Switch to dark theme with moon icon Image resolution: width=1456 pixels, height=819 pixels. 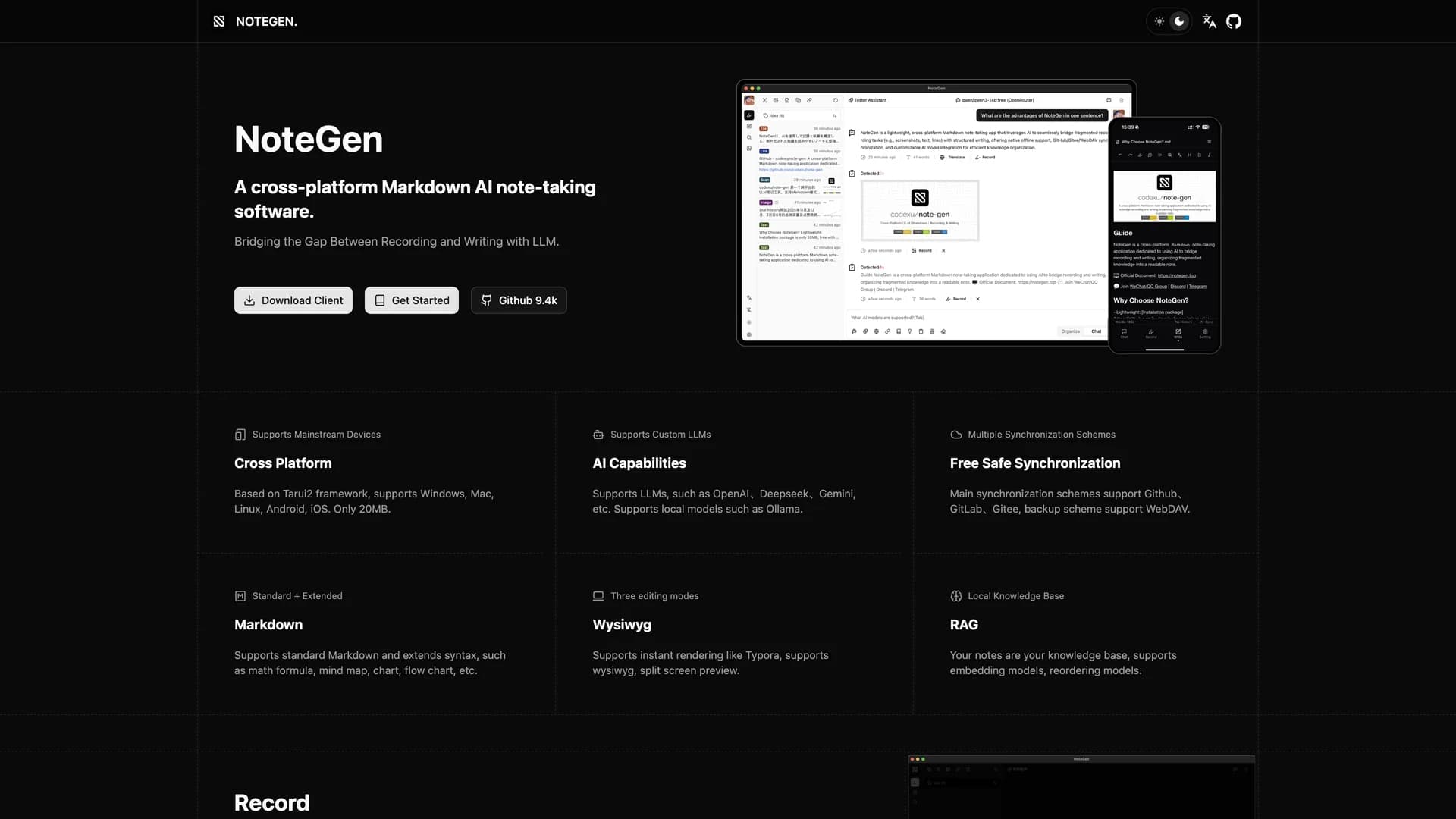pyautogui.click(x=1179, y=21)
